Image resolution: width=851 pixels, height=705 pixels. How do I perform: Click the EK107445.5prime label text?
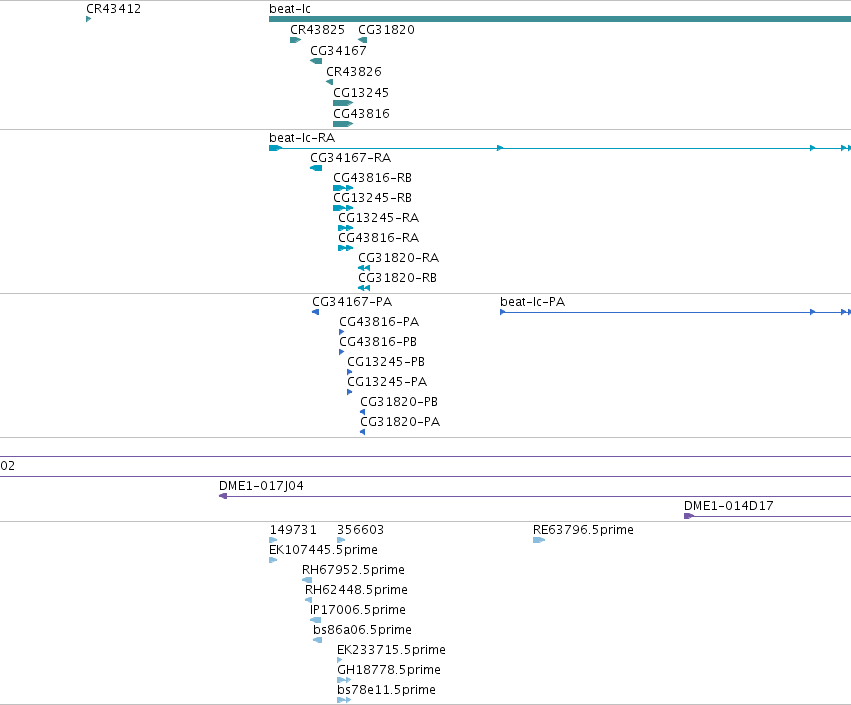click(323, 550)
